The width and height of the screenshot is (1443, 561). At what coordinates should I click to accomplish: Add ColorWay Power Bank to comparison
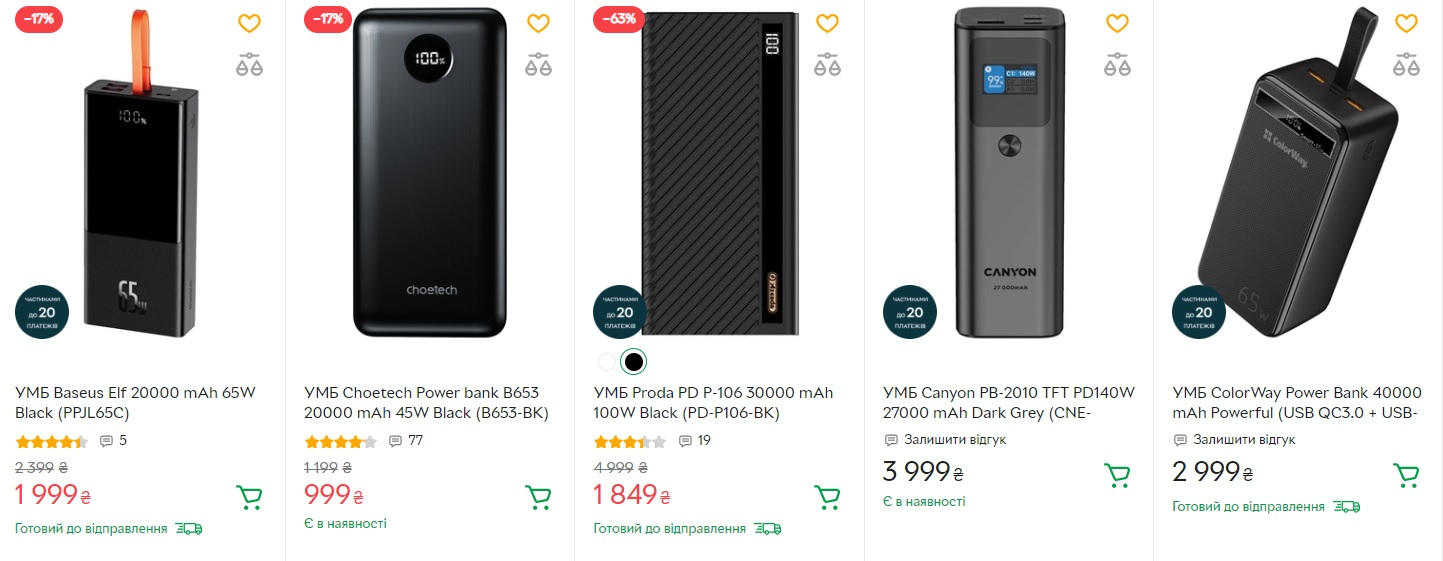(x=1405, y=65)
